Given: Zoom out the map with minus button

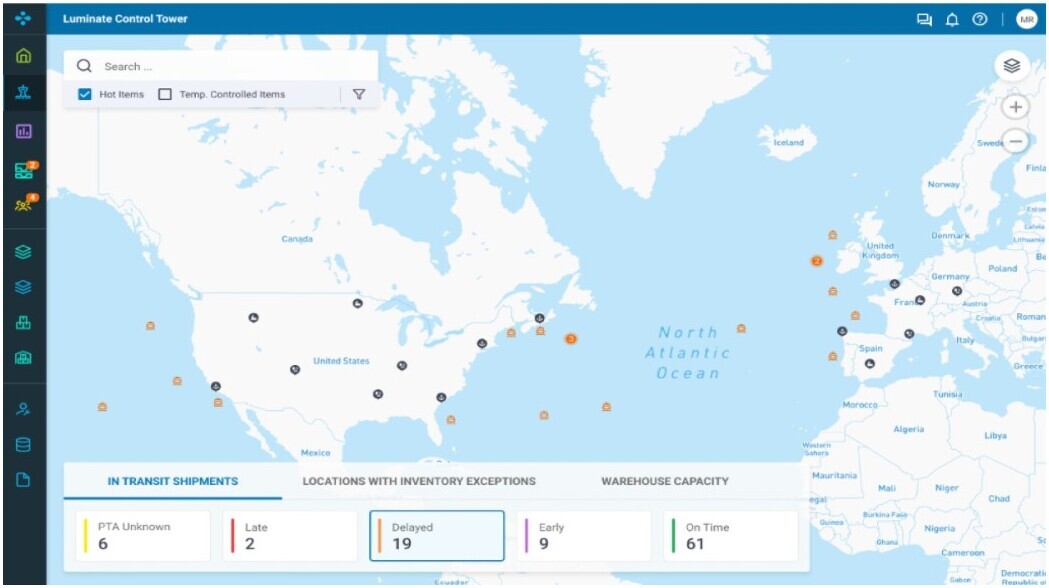Looking at the screenshot, I should (x=1016, y=141).
